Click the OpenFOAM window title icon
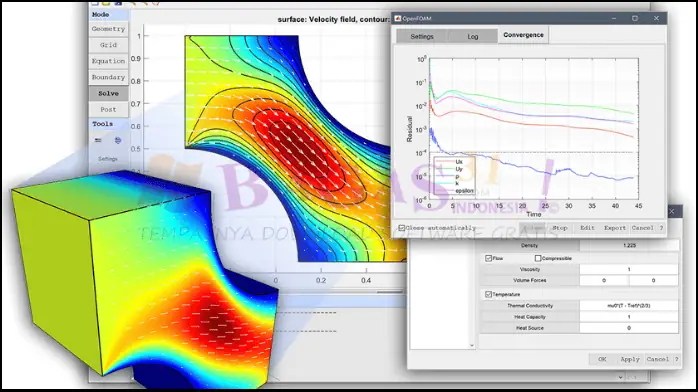This screenshot has height=392, width=698. (398, 18)
